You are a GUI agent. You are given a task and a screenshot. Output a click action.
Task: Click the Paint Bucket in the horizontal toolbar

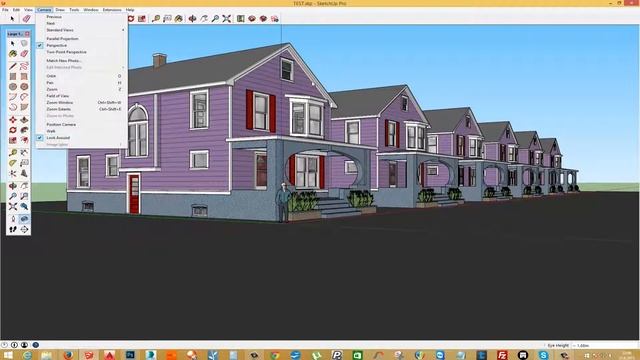coord(178,19)
